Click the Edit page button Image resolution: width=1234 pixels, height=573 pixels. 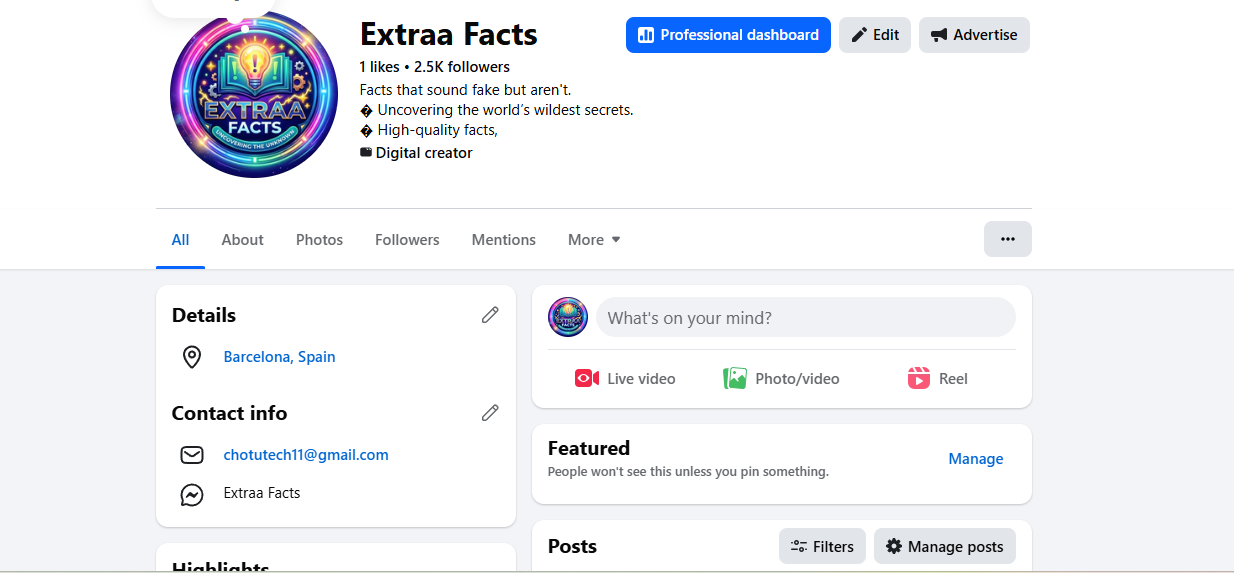[x=875, y=35]
